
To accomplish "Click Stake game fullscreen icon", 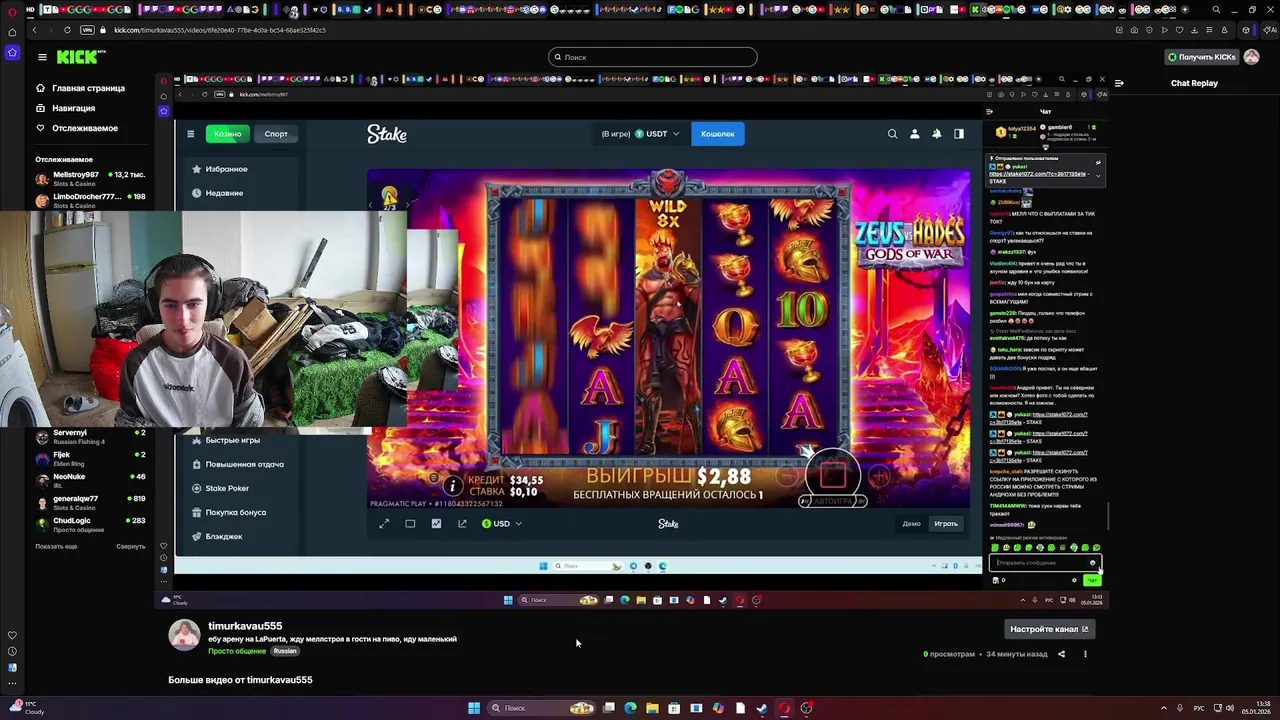I will click(384, 524).
